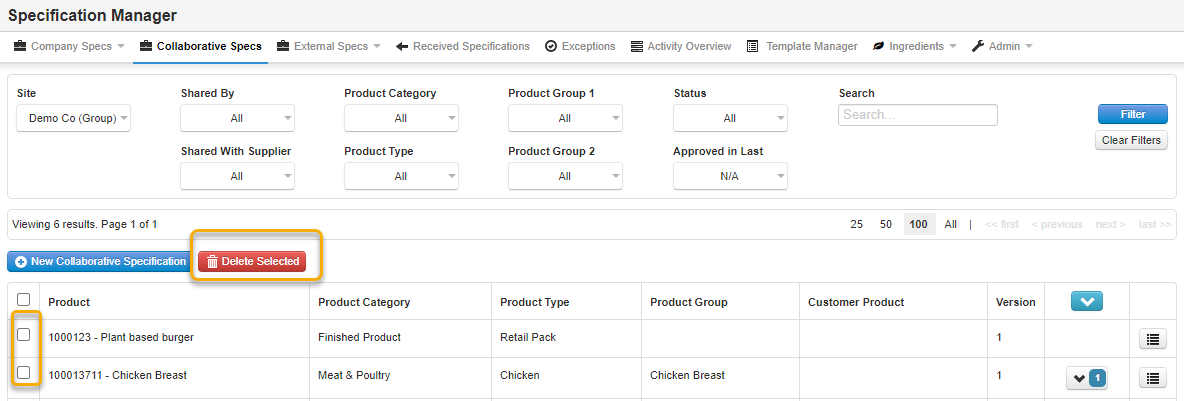Screen dimensions: 1184x401
Task: Click the list icon for Plant based burger row
Action: click(x=1153, y=339)
